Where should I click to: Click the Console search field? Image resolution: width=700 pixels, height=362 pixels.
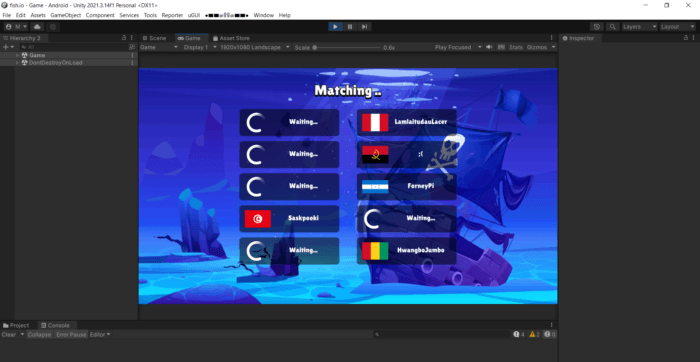(x=442, y=334)
